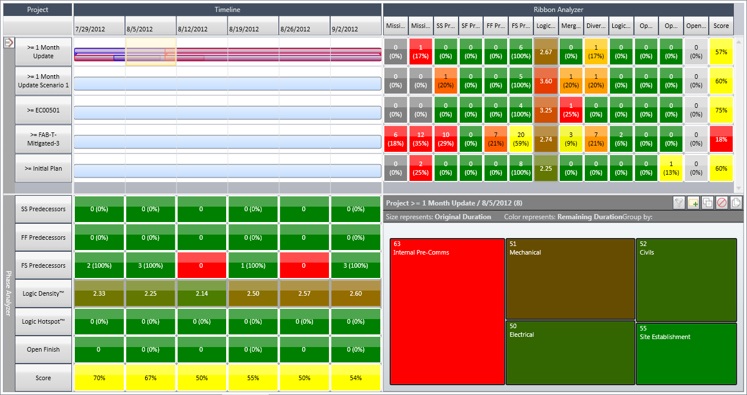The width and height of the screenshot is (747, 395).
Task: Select the >= 1 Month Update project row
Action: [43, 51]
